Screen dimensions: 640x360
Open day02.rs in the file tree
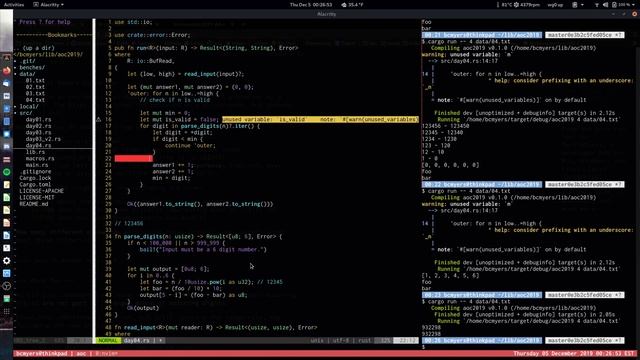tap(38, 126)
